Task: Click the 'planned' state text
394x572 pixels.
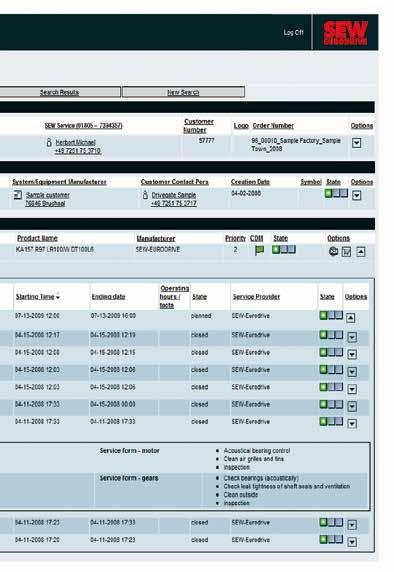Action: tap(201, 316)
